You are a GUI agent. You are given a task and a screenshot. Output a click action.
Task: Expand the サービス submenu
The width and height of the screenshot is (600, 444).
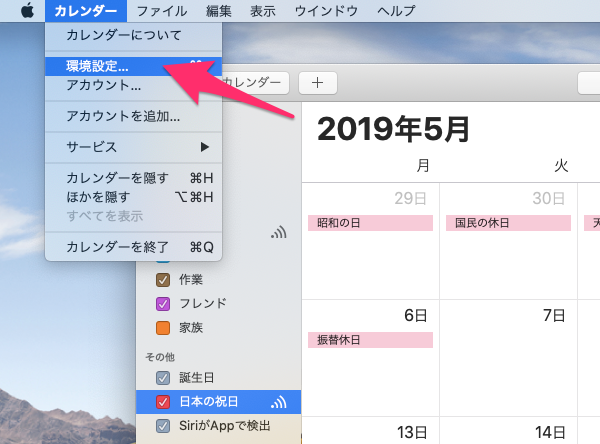point(134,147)
